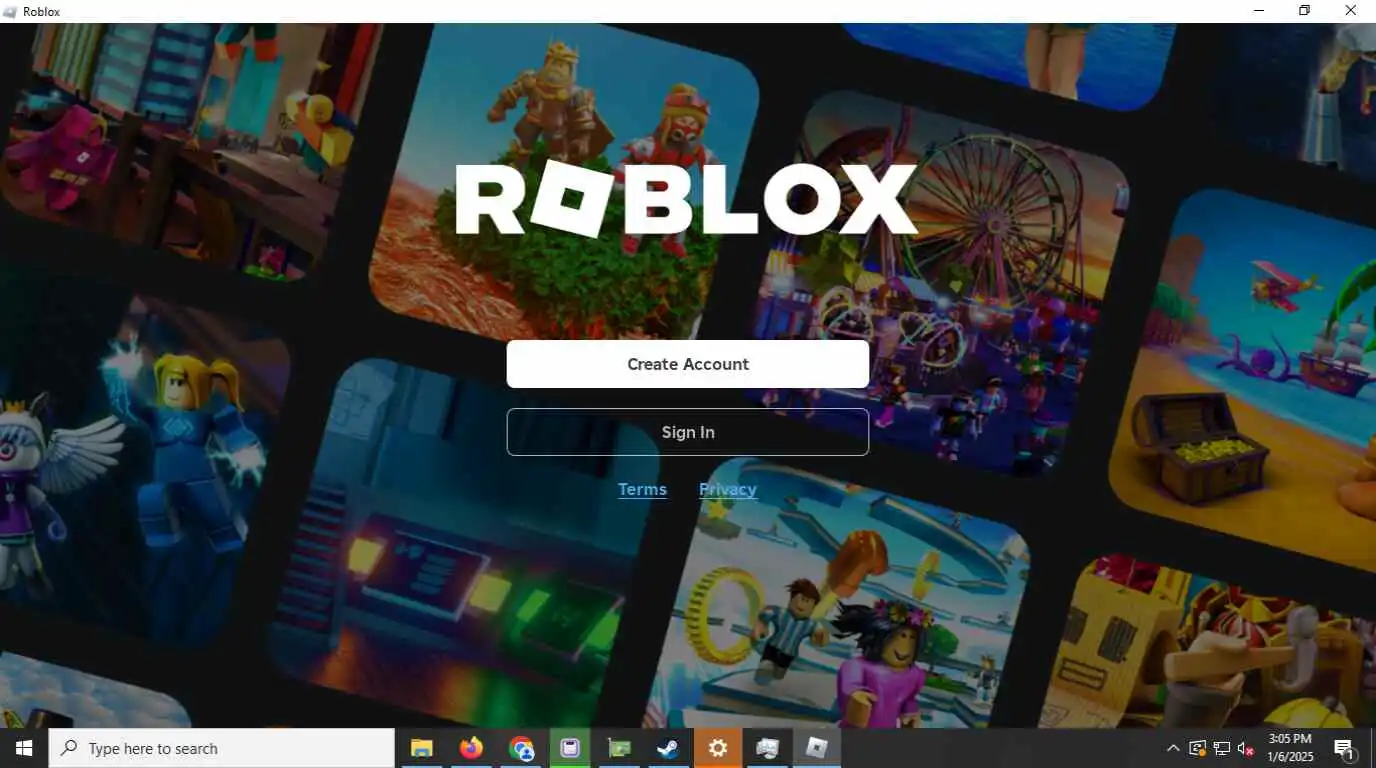The image size is (1376, 768).
Task: Open the Privacy link
Action: pos(727,489)
